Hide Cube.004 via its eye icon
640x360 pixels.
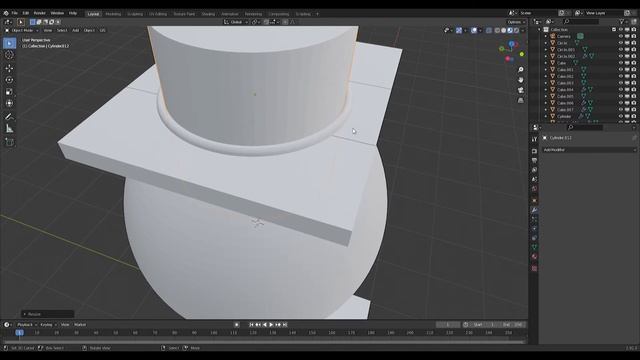click(620, 90)
